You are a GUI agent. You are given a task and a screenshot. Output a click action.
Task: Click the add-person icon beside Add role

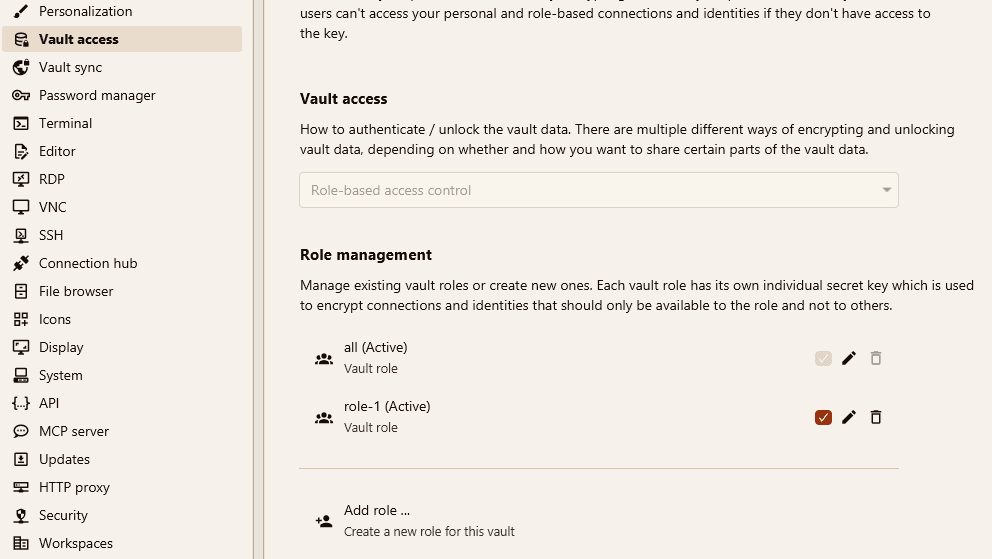click(324, 520)
